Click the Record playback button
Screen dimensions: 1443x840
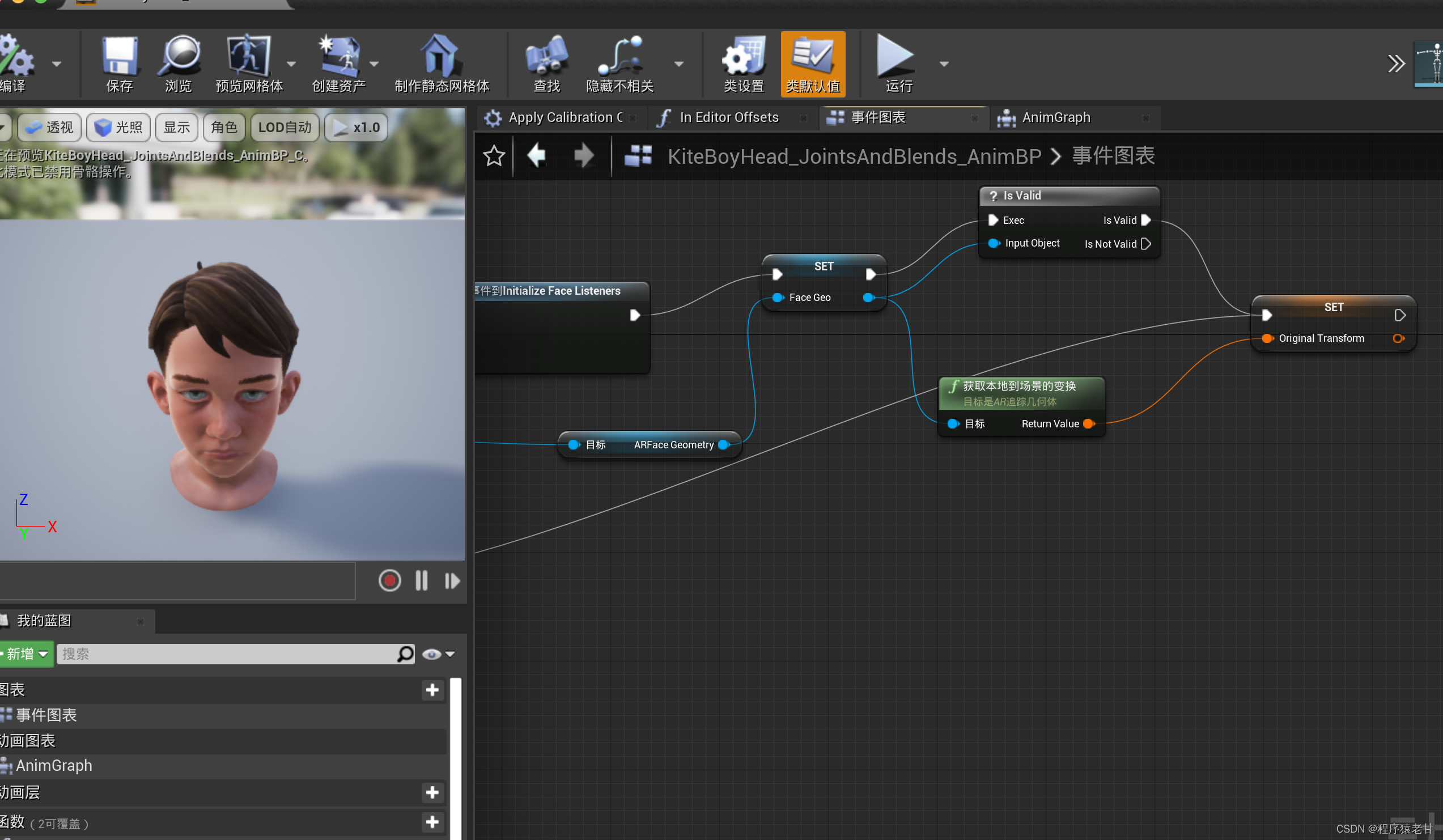point(389,581)
